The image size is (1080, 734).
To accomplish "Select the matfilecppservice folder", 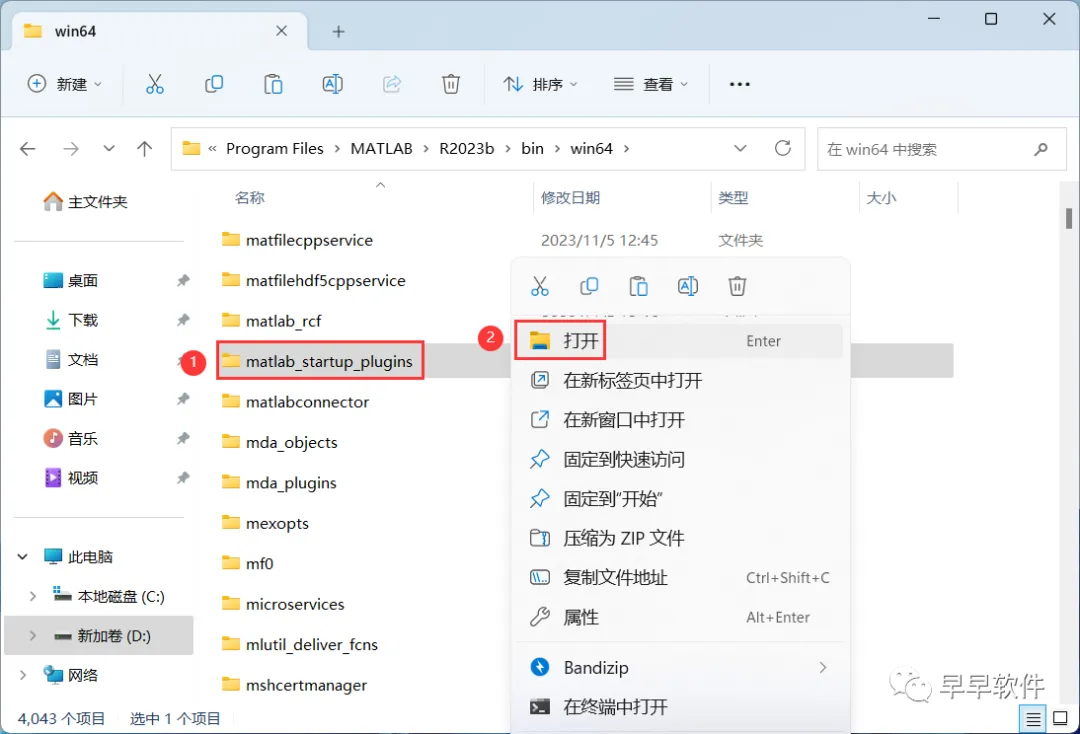I will click(x=297, y=240).
